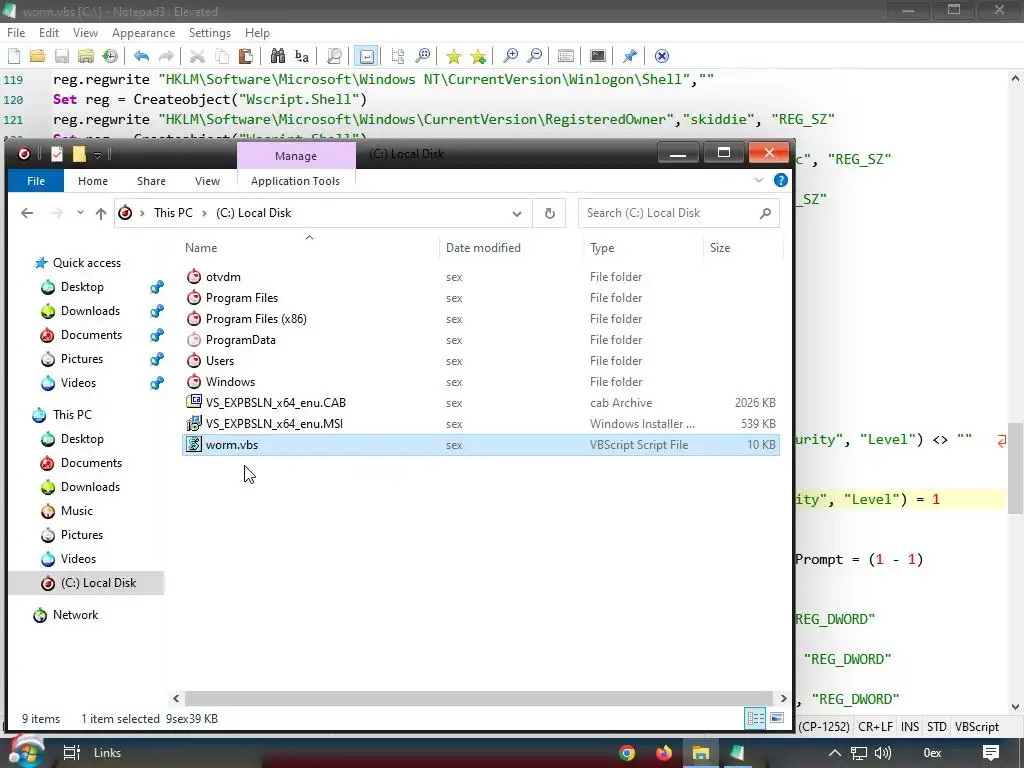The height and width of the screenshot is (768, 1024).
Task: Click the Cut scissors icon in Notepad3
Action: (197, 56)
